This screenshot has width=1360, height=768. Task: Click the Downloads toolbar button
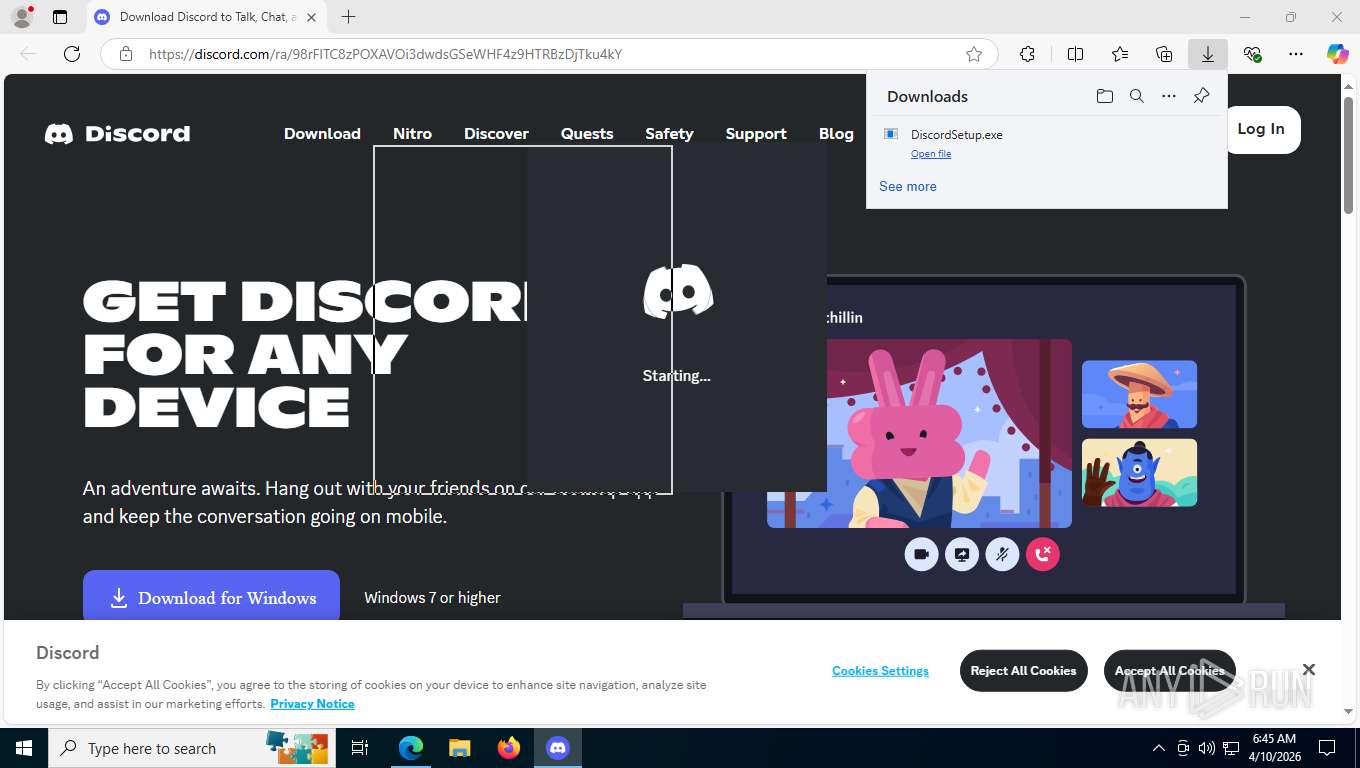(1208, 54)
